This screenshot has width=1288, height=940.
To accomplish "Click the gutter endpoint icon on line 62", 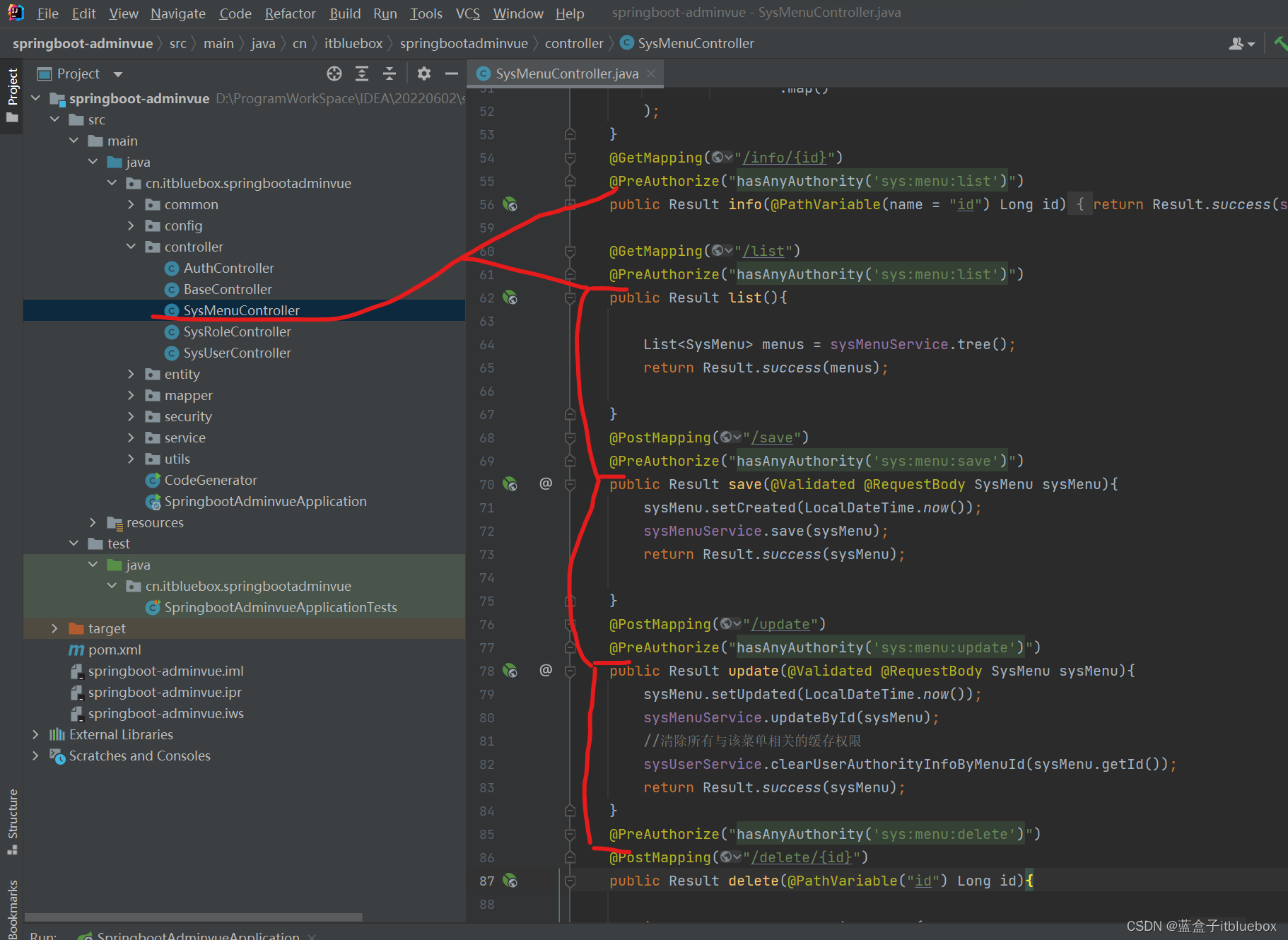I will (510, 298).
